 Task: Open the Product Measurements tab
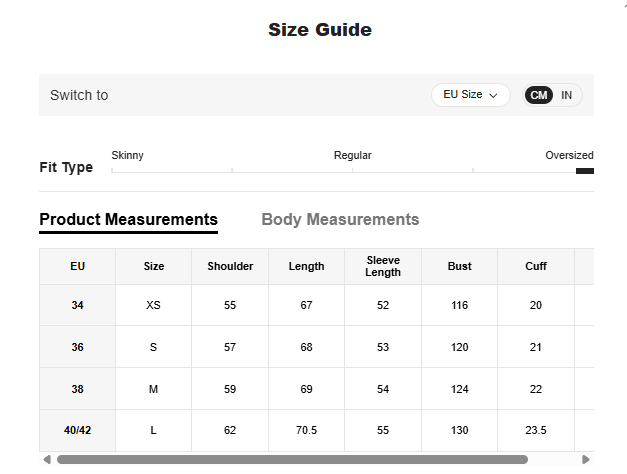coord(128,220)
